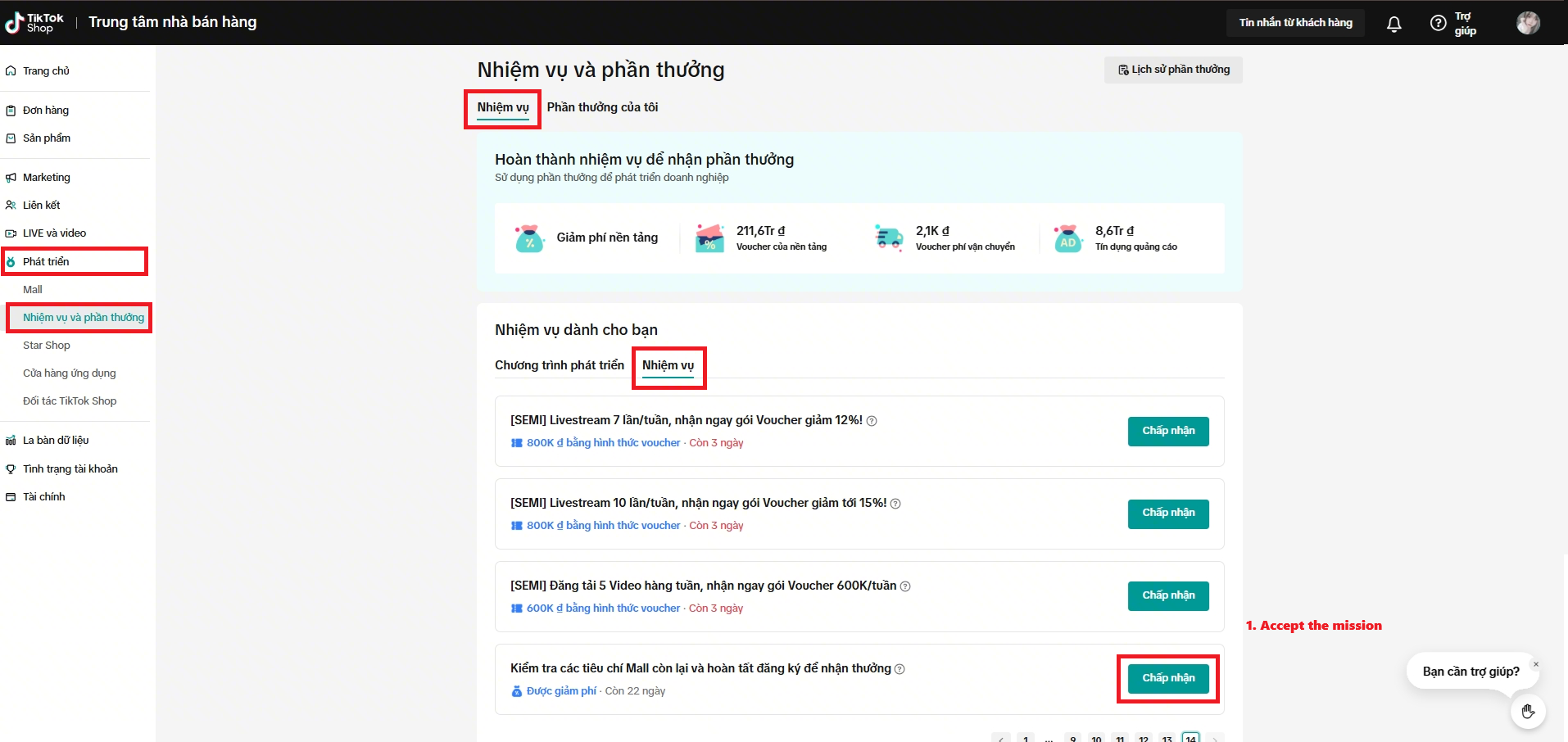Switch to Phần thưởng của tôi tab
This screenshot has width=1568, height=742.
point(602,107)
